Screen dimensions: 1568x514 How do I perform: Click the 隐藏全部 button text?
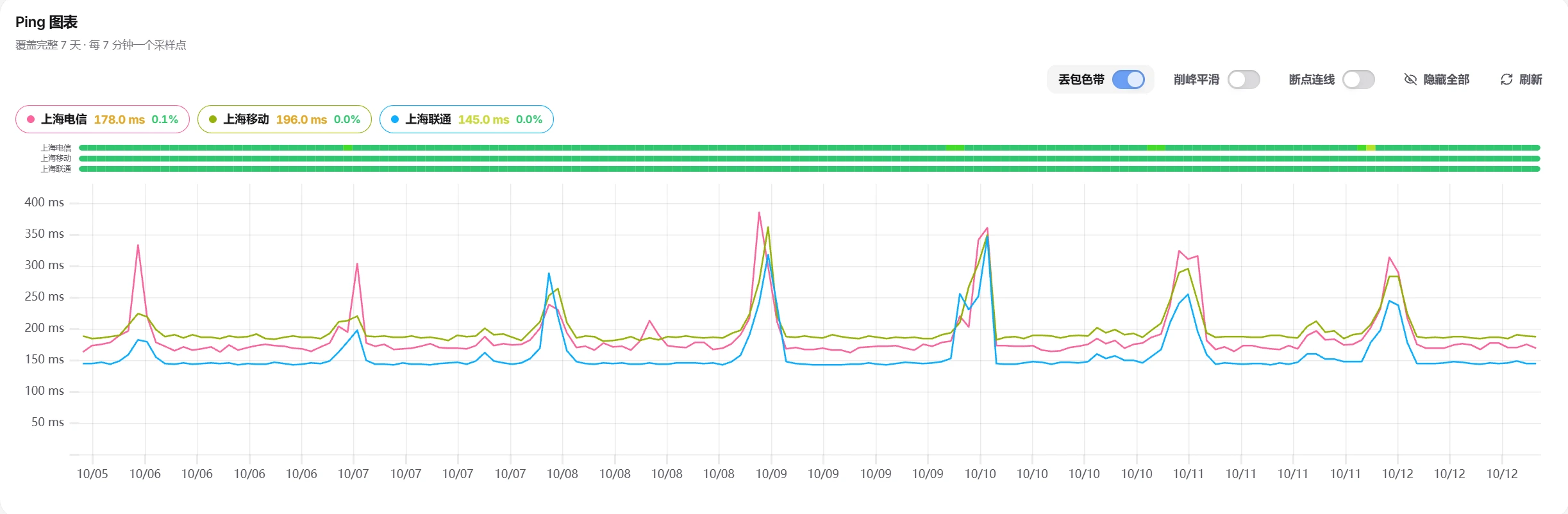pyautogui.click(x=1446, y=79)
